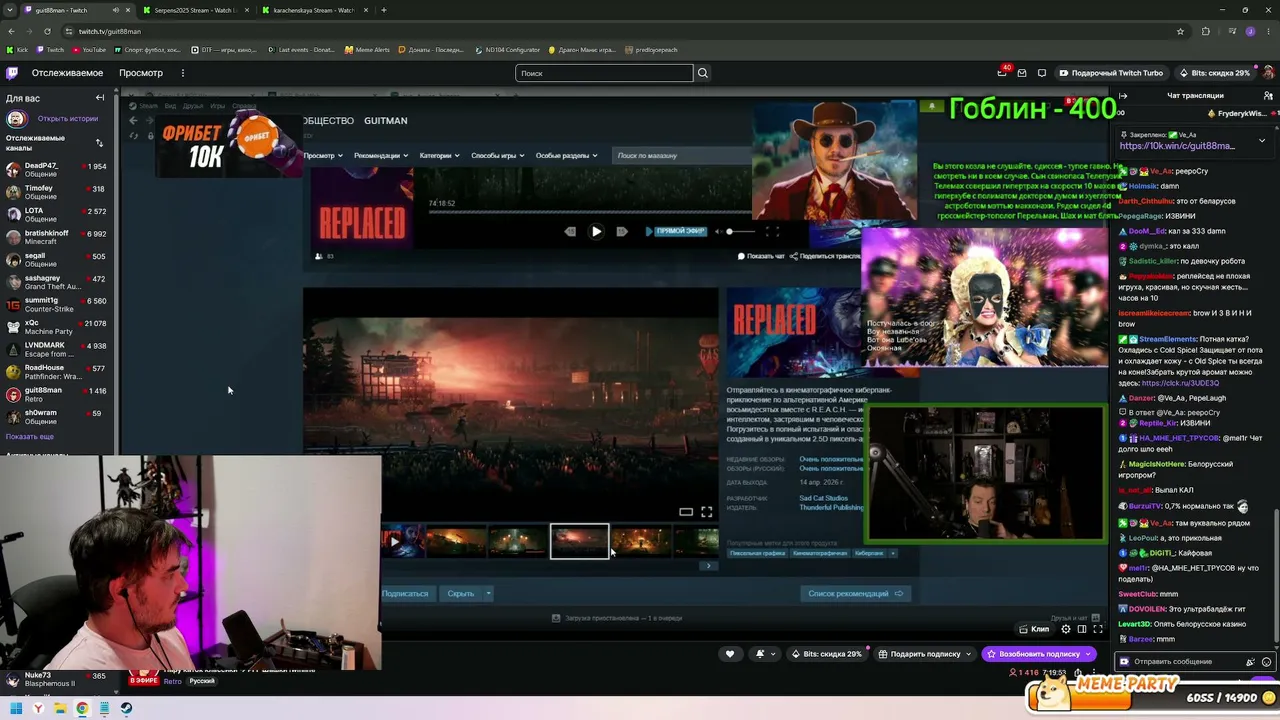This screenshot has width=1280, height=720.
Task: Open the Steam Рекомендации dropdown
Action: 381,155
